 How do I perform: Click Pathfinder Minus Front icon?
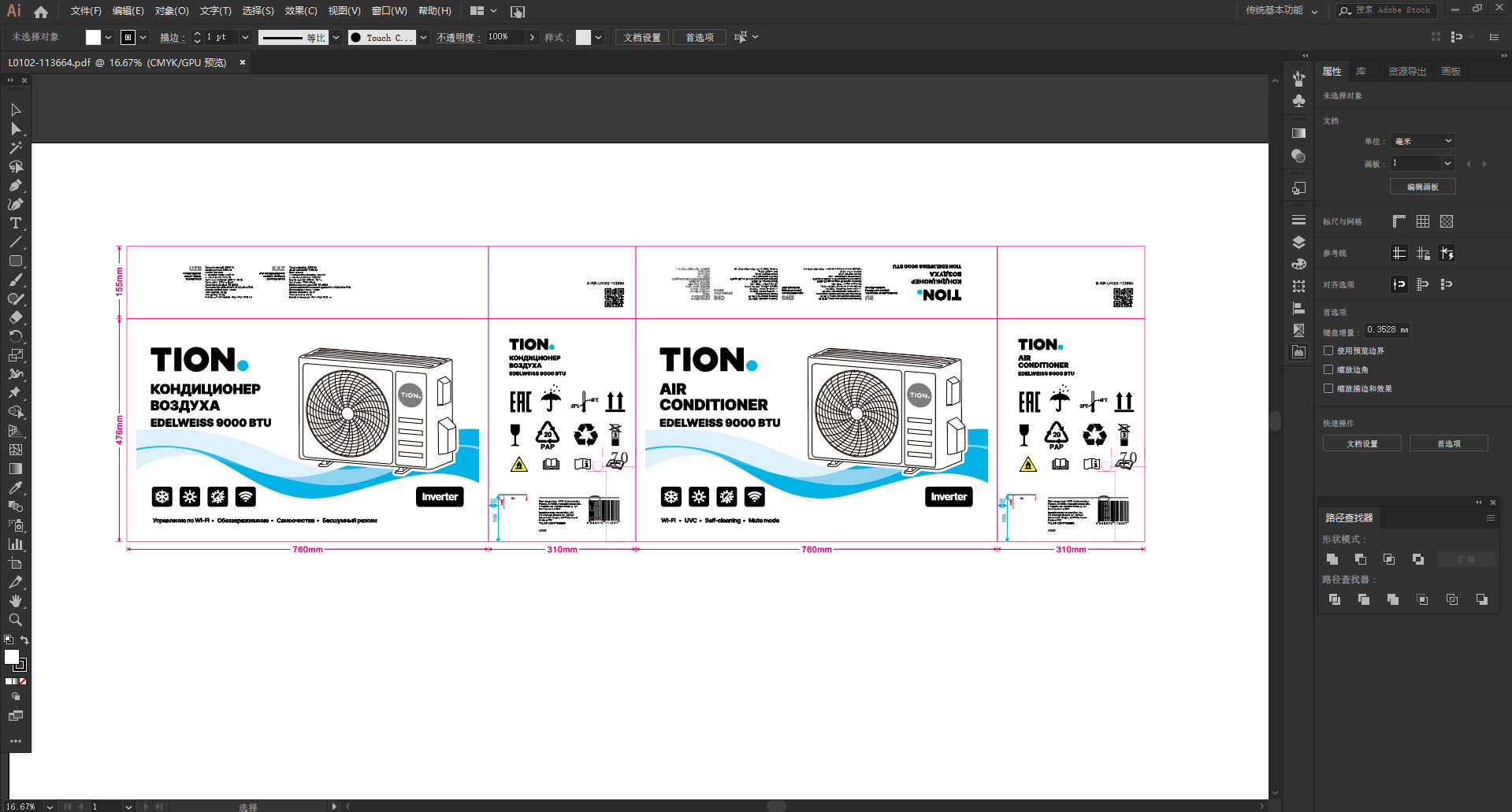click(x=1361, y=559)
